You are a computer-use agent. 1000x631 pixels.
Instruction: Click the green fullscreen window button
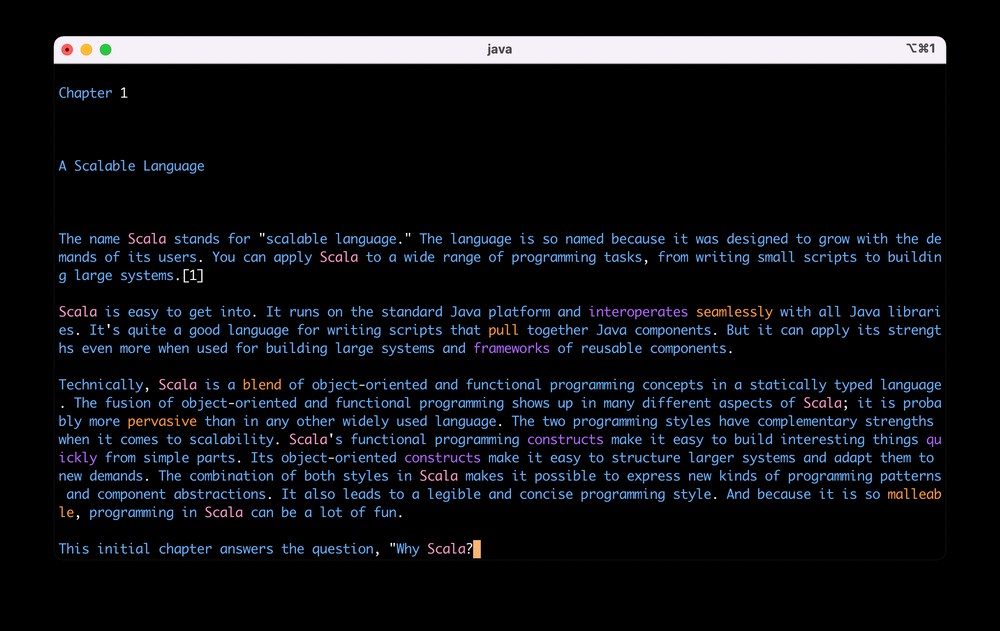105,50
